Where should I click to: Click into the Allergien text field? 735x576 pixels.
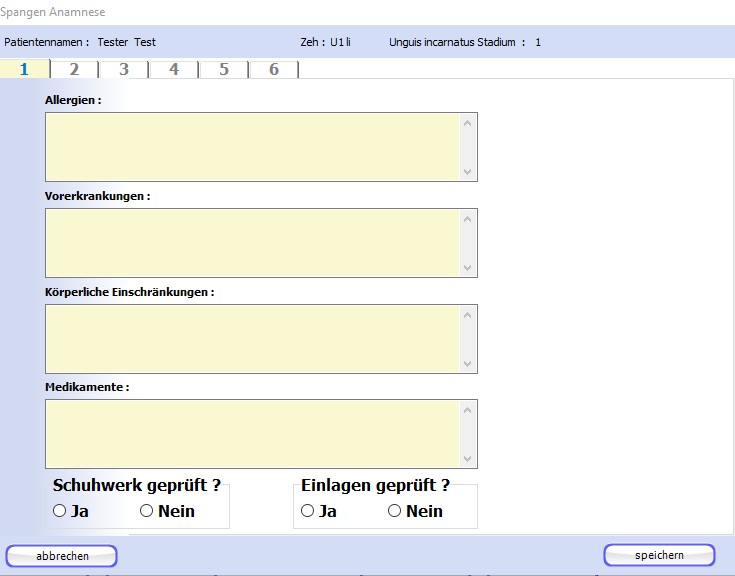click(x=252, y=147)
